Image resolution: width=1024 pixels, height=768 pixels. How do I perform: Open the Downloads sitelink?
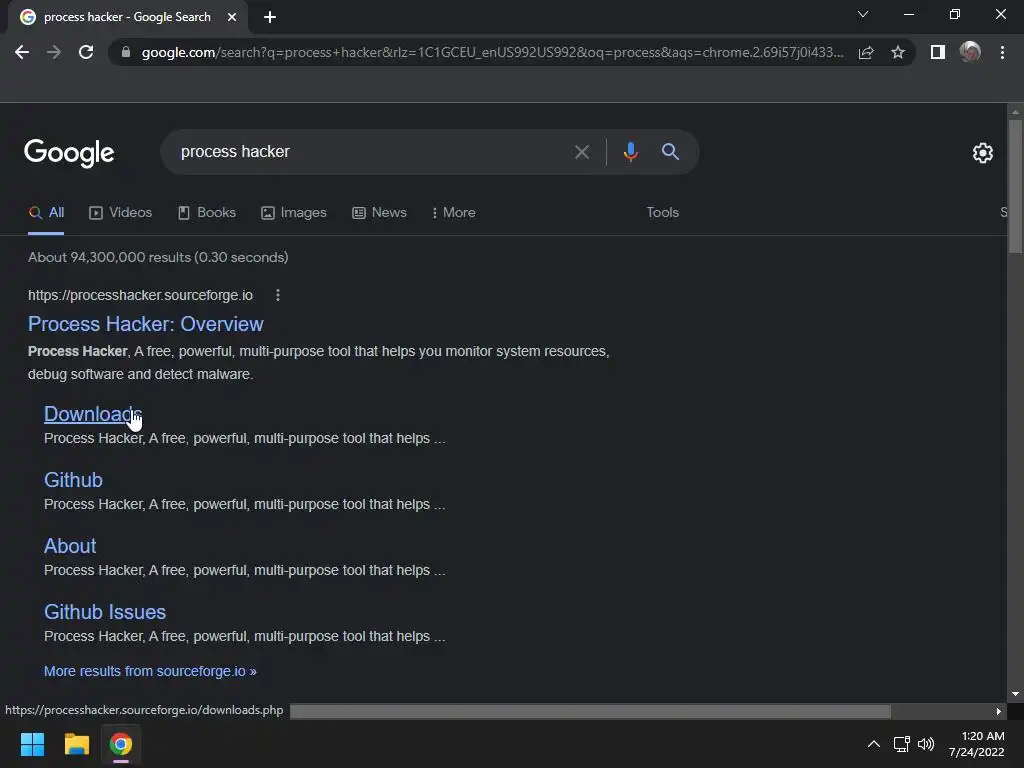click(93, 414)
